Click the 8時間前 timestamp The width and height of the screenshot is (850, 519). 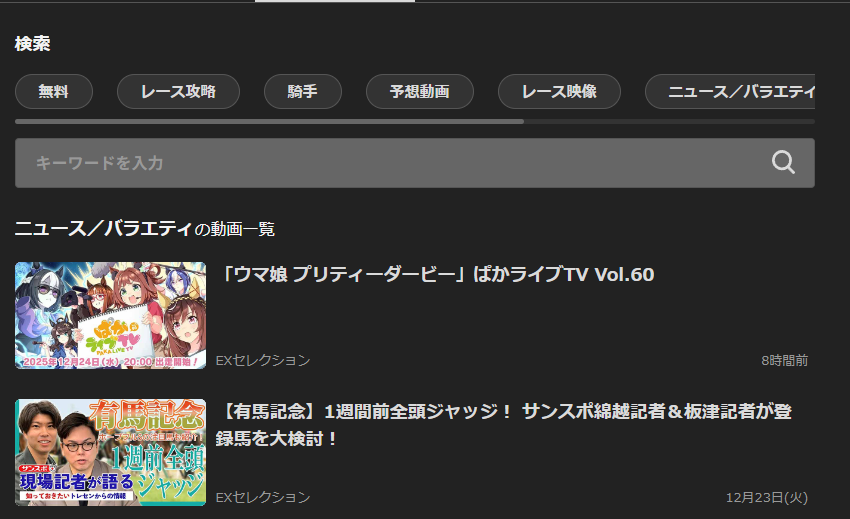coord(784,361)
